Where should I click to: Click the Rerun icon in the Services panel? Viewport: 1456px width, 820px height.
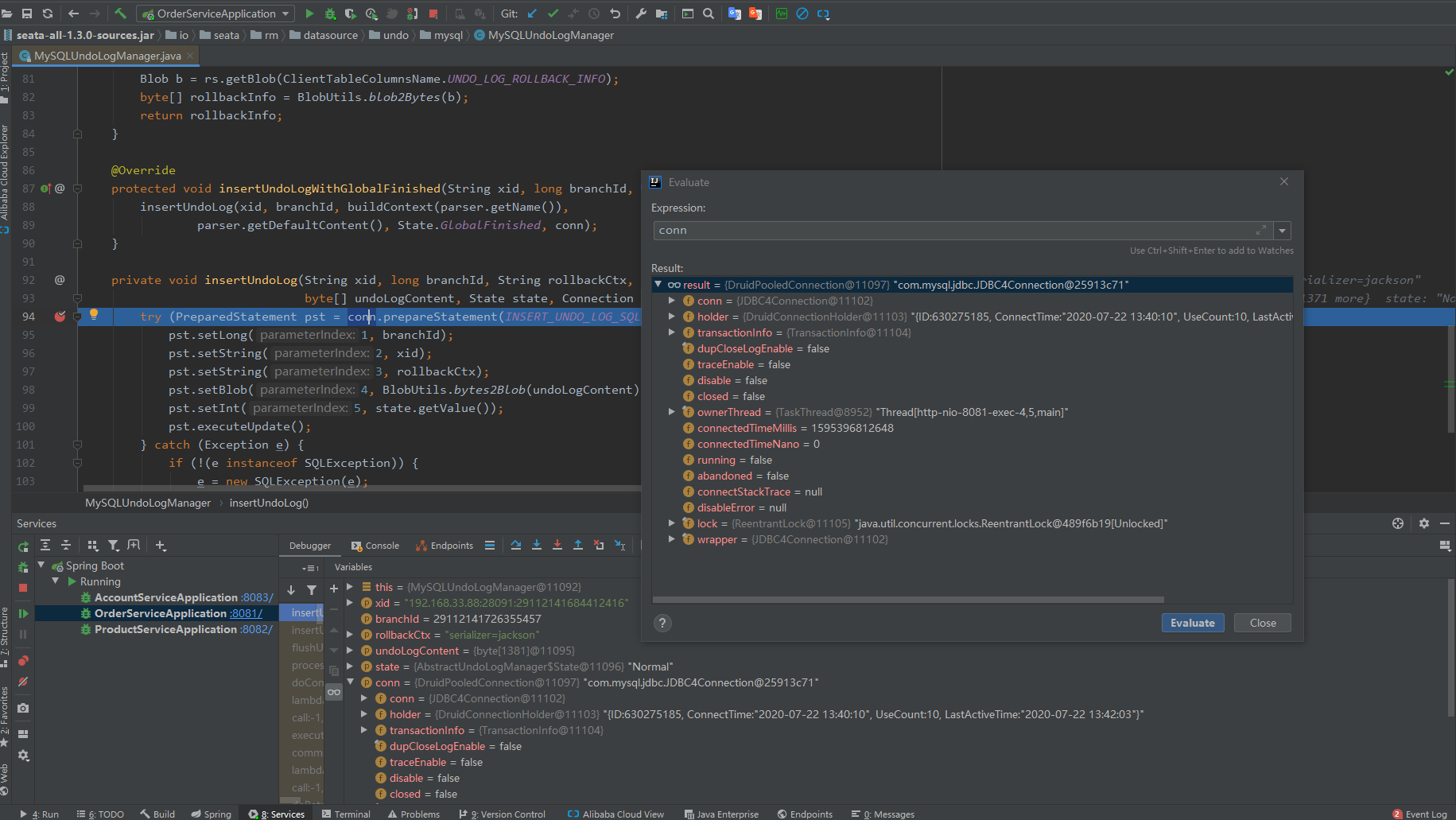[x=23, y=546]
